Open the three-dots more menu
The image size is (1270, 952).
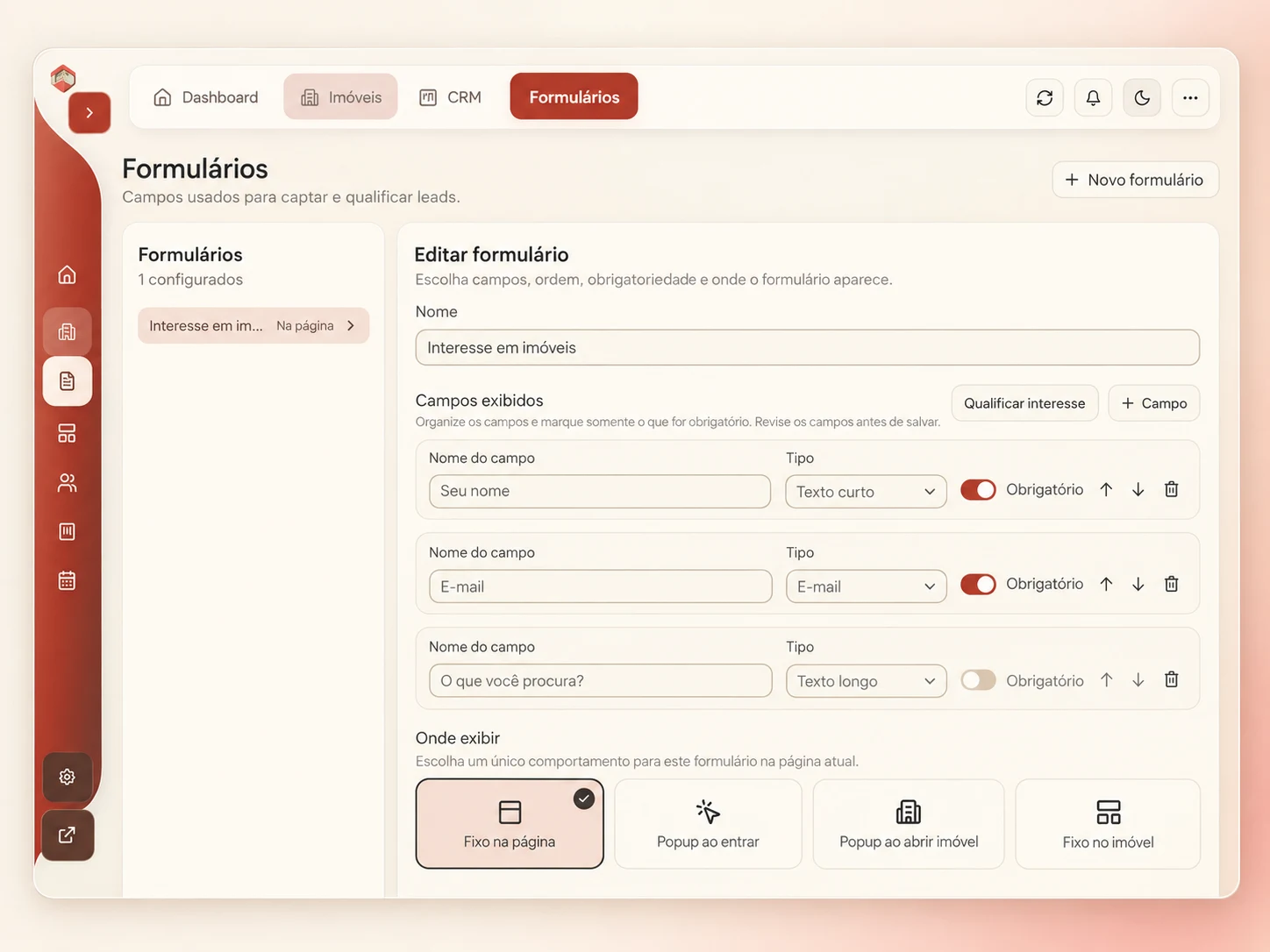click(x=1190, y=97)
